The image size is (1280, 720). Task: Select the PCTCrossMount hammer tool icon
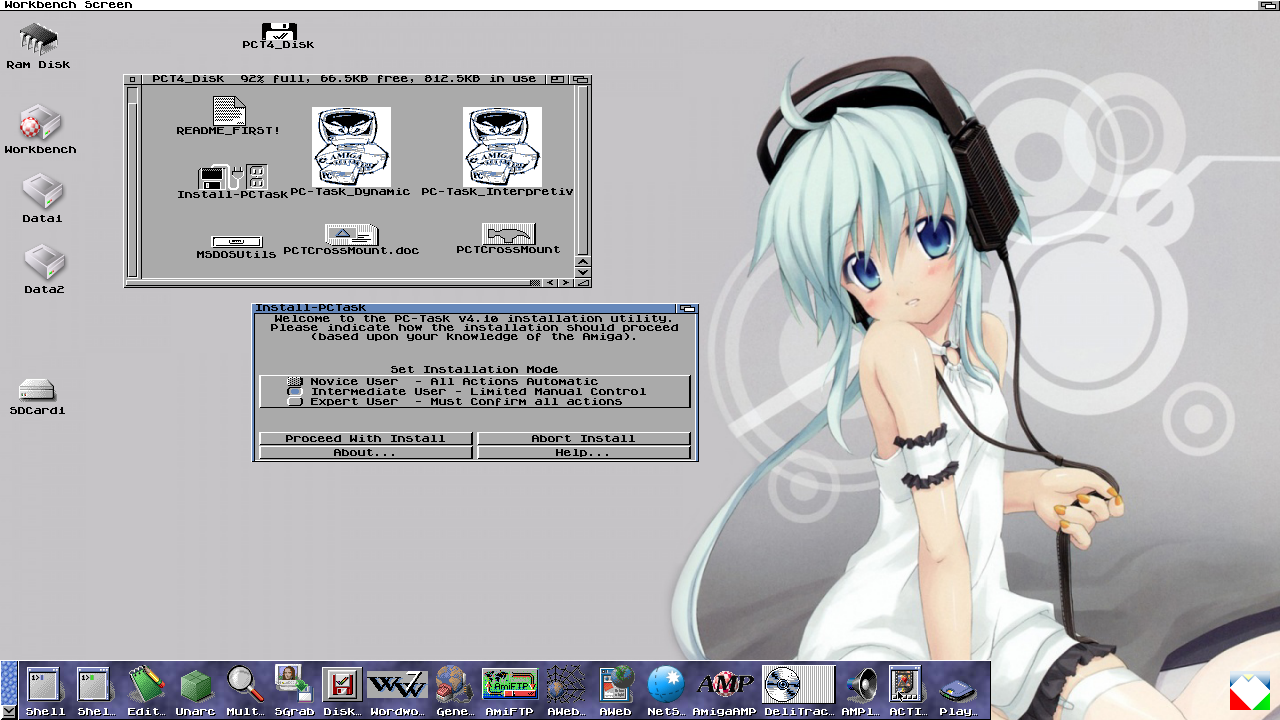click(508, 239)
